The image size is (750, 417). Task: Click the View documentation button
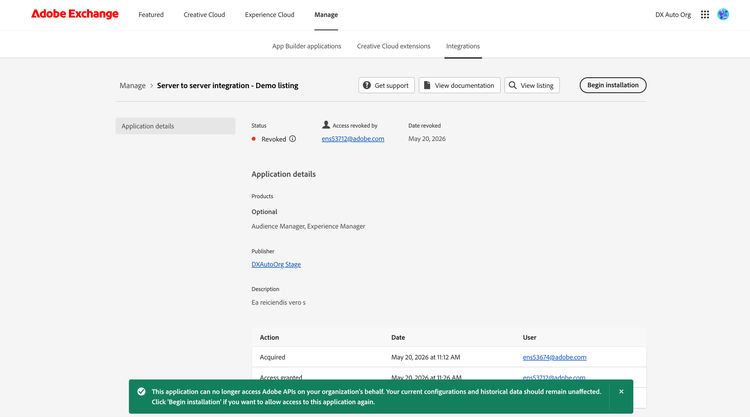click(460, 85)
